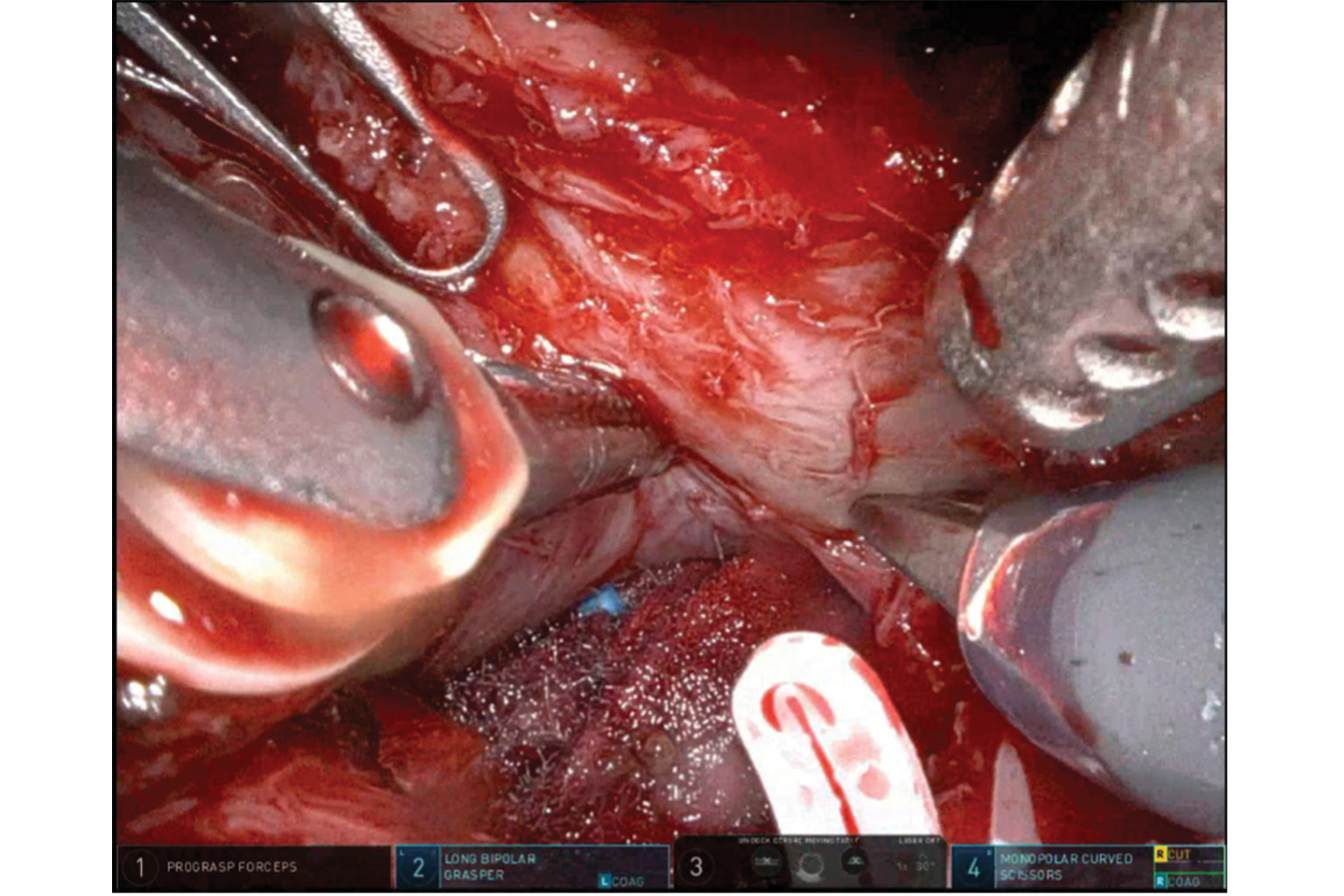Click the left table-undock icon in arm 3 panel
1344x896 pixels.
coord(765,861)
